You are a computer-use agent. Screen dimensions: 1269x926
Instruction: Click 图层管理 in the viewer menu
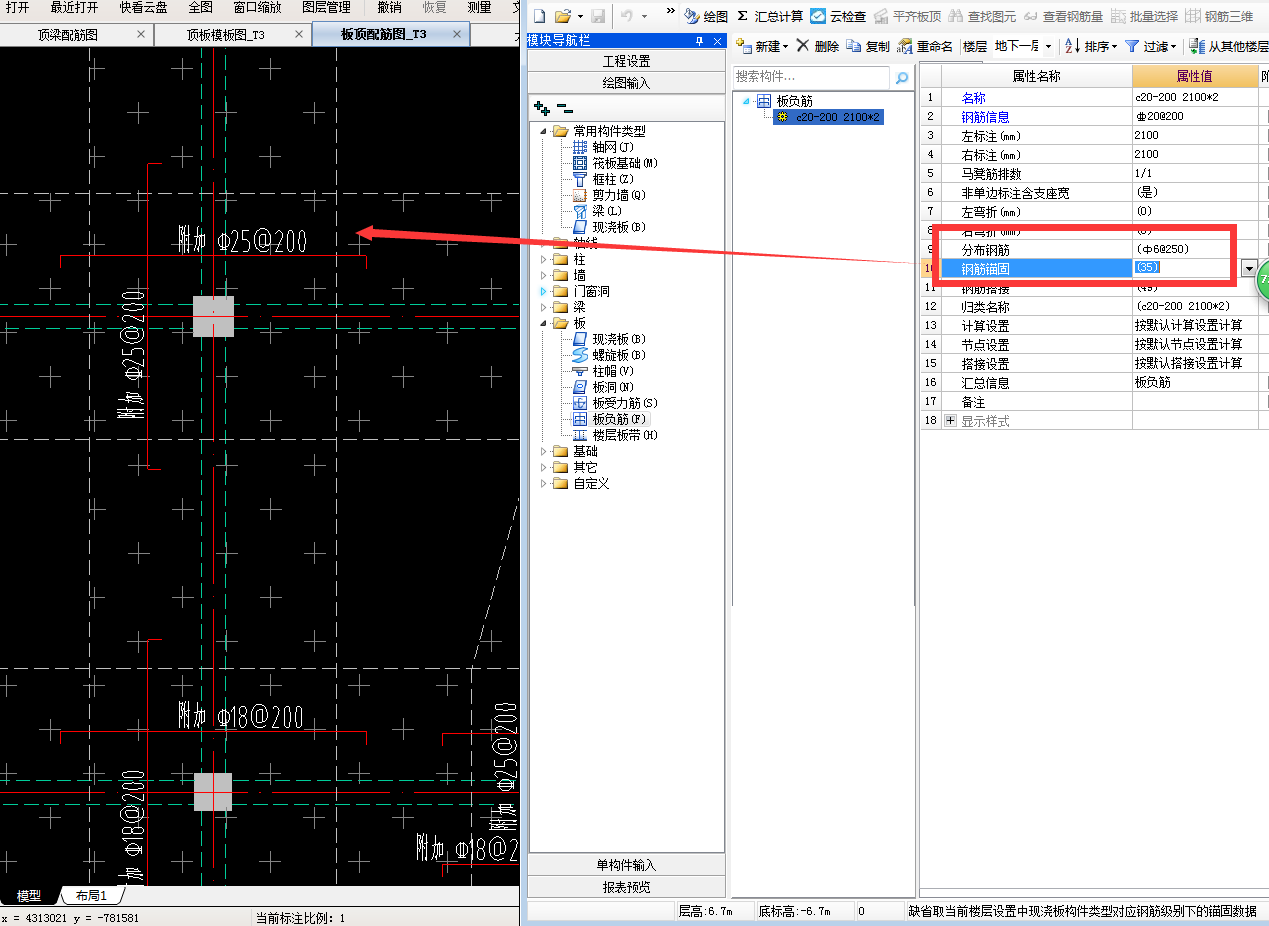point(326,8)
